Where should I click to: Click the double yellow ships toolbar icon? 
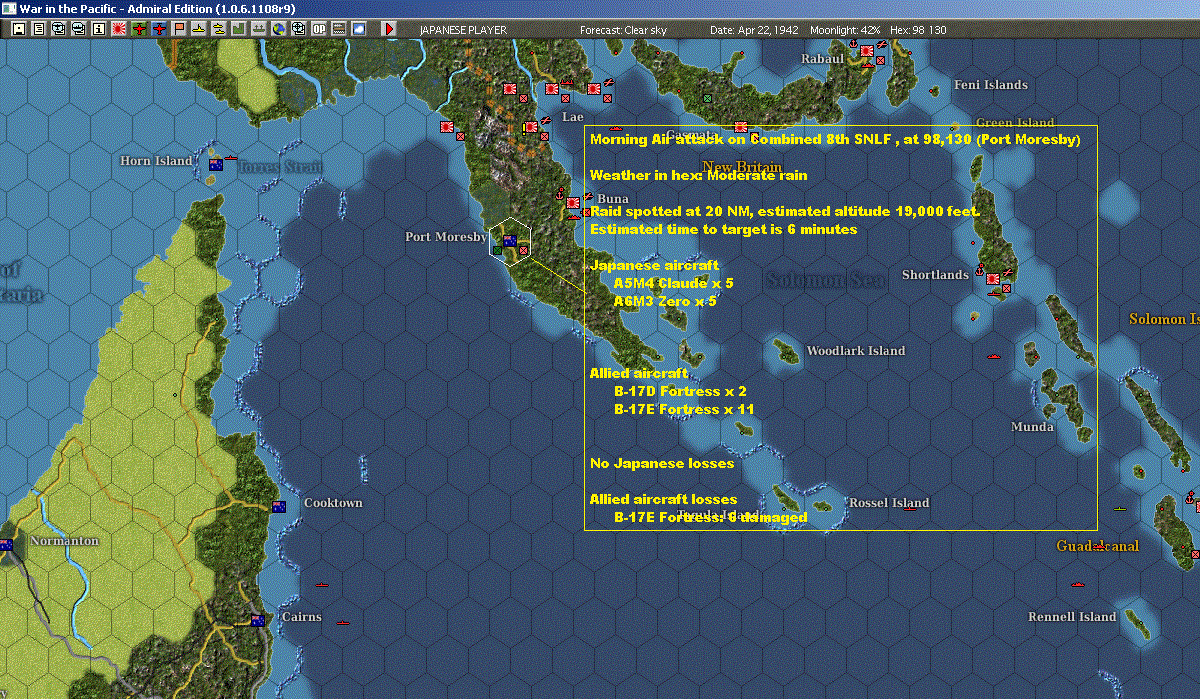point(219,29)
